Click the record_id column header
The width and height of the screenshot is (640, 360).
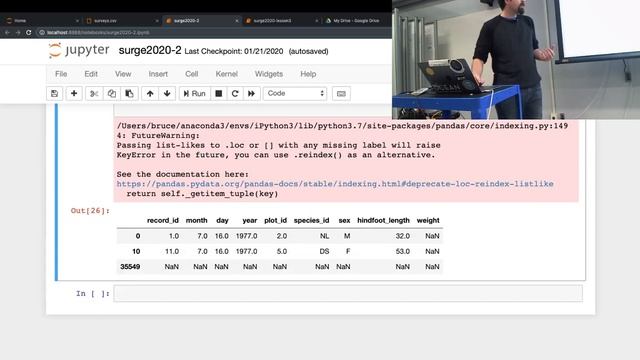click(x=163, y=220)
